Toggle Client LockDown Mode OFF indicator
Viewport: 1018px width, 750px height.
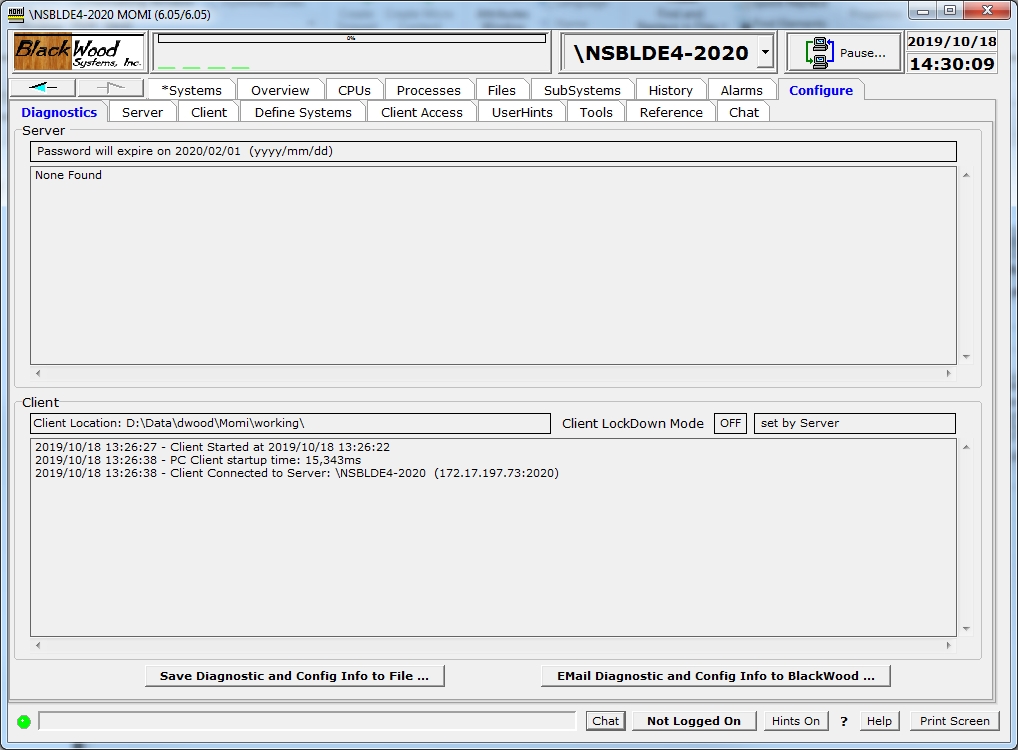click(x=730, y=423)
